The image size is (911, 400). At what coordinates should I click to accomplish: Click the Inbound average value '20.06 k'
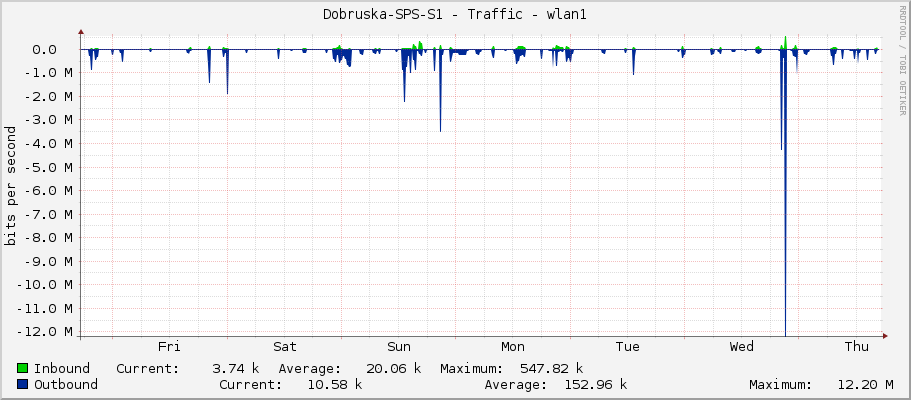click(393, 369)
